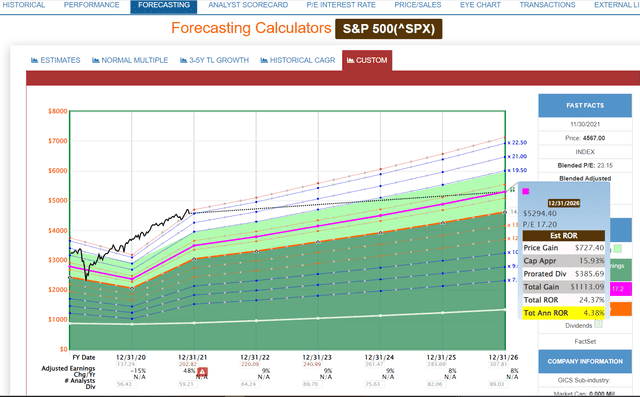Select the HISTORICAL CAGR calculator tab
Image resolution: width=640 pixels, height=397 pixels.
tap(298, 60)
